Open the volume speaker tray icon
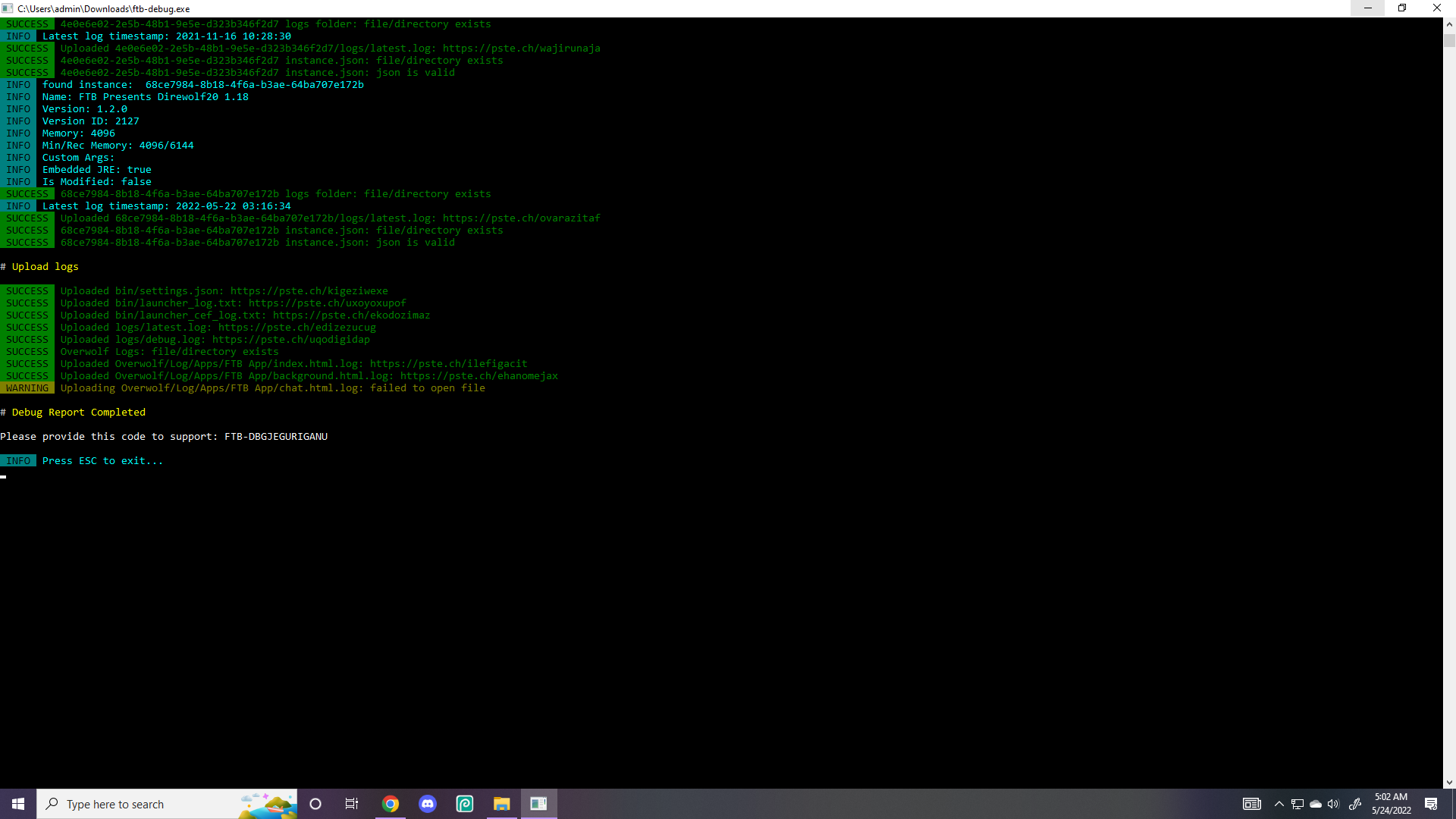Screen dimensions: 1456x819 tap(1333, 804)
